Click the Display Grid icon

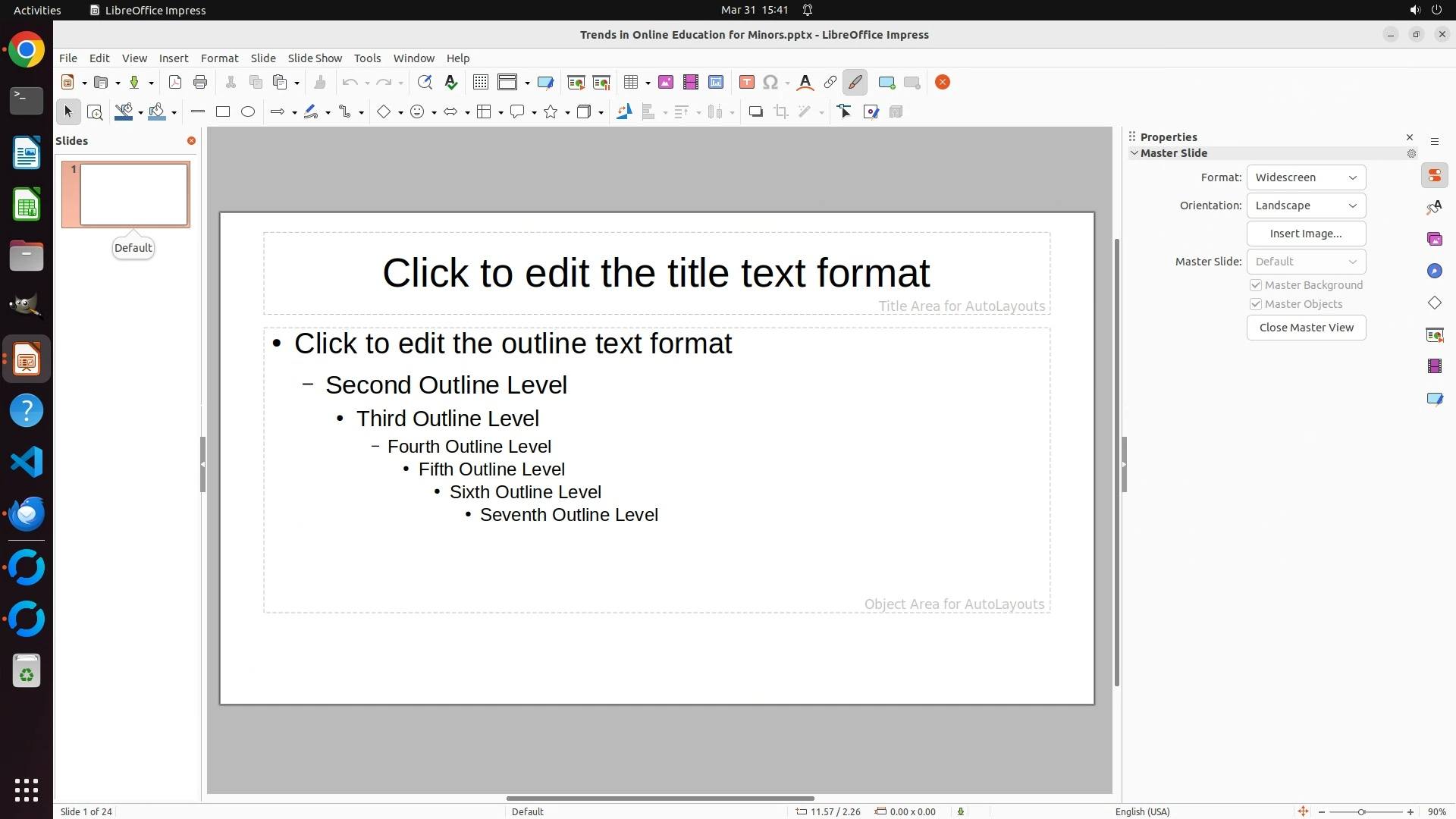coord(481,83)
